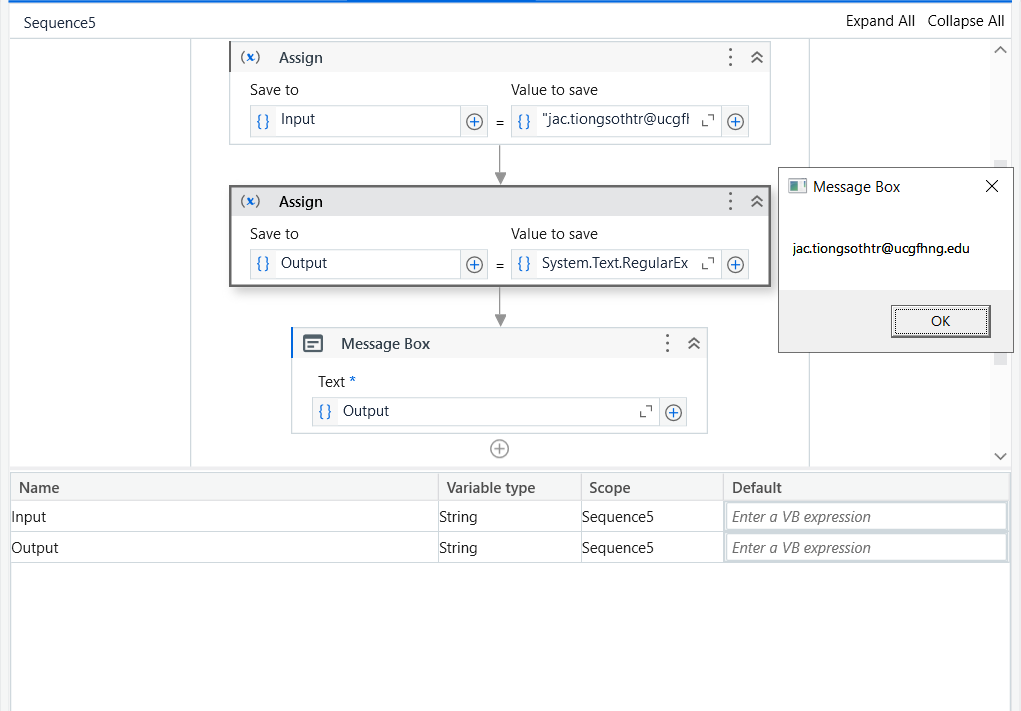Click the first Assign activity variable icon
Screen dimensions: 1021x711
click(250, 57)
